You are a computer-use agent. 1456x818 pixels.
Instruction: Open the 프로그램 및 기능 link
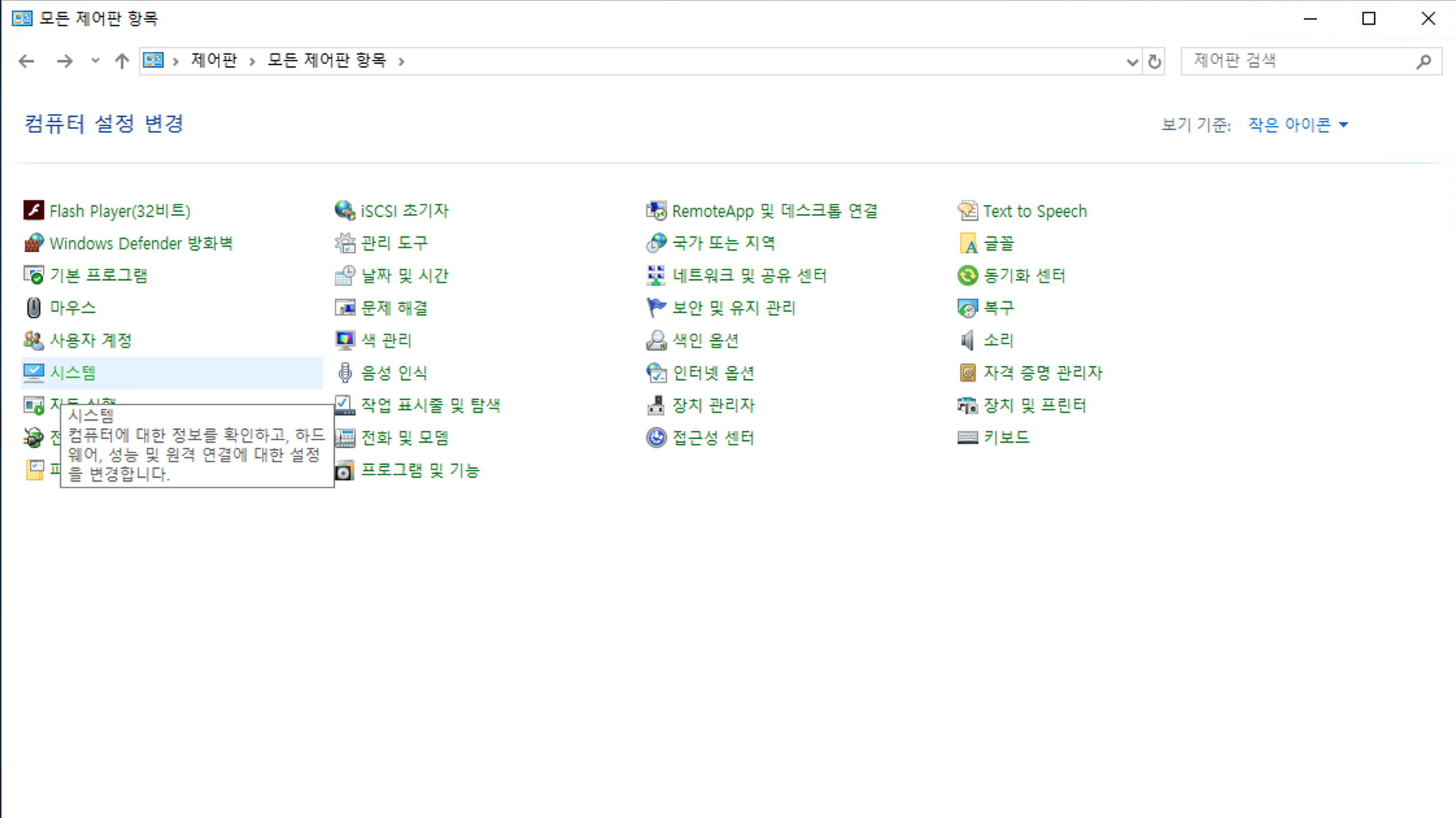(x=420, y=470)
